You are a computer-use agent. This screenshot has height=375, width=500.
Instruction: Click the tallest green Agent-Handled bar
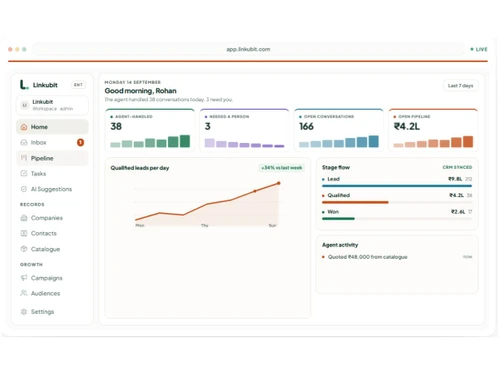(185, 141)
